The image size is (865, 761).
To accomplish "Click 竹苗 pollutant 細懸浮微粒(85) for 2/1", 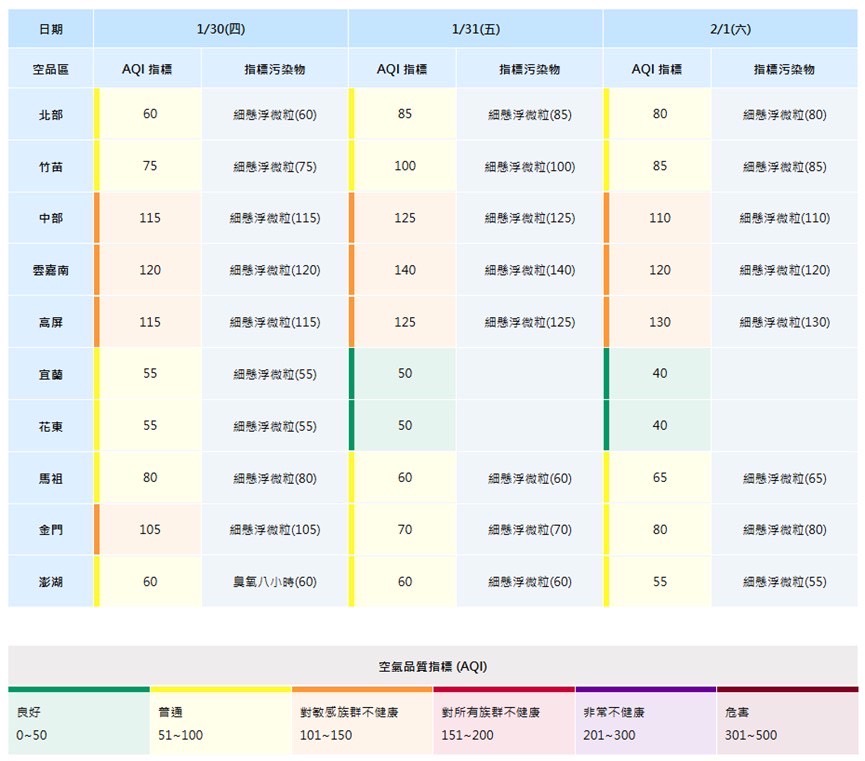I will (x=784, y=166).
